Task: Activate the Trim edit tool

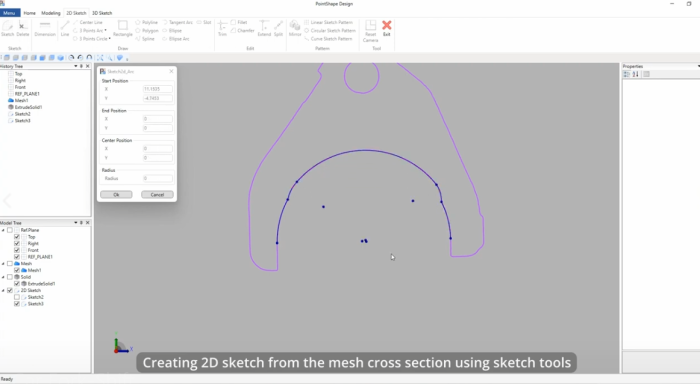Action: pos(222,28)
